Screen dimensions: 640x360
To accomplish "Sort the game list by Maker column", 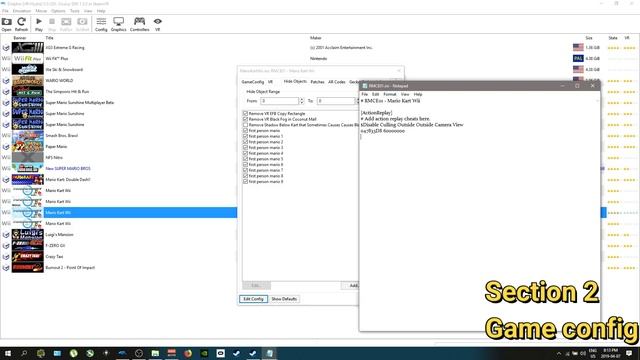I will pyautogui.click(x=315, y=38).
